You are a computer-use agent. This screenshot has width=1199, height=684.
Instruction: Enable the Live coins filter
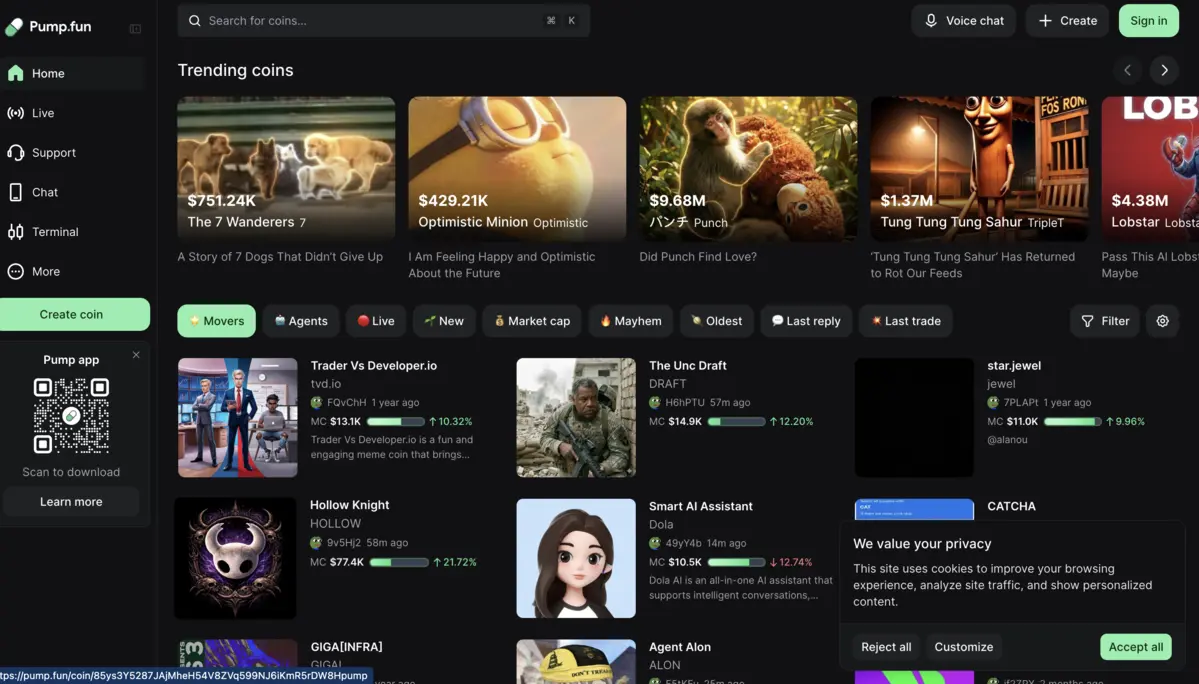click(x=376, y=321)
